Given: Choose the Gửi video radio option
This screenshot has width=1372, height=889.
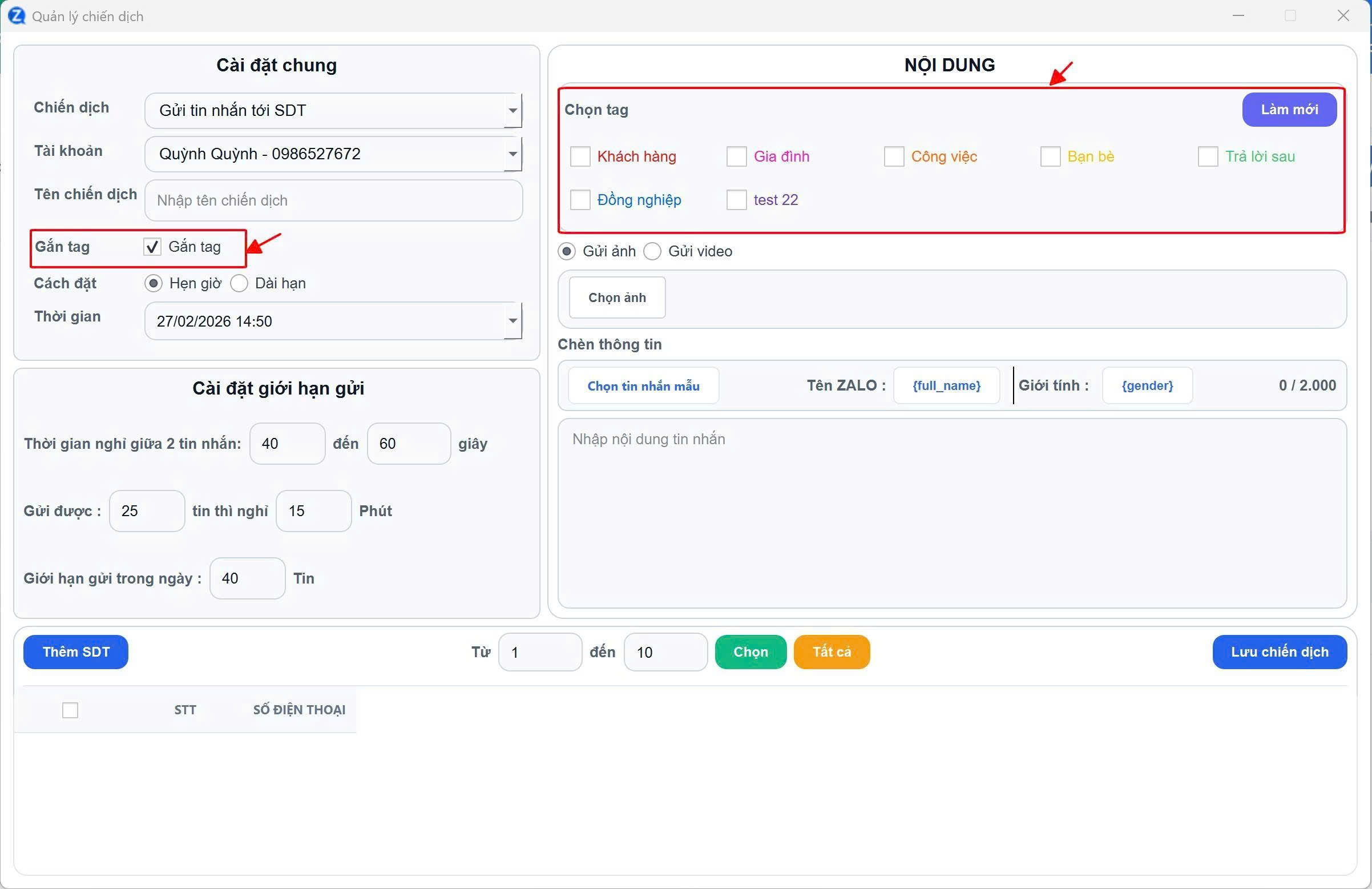Looking at the screenshot, I should 652,252.
